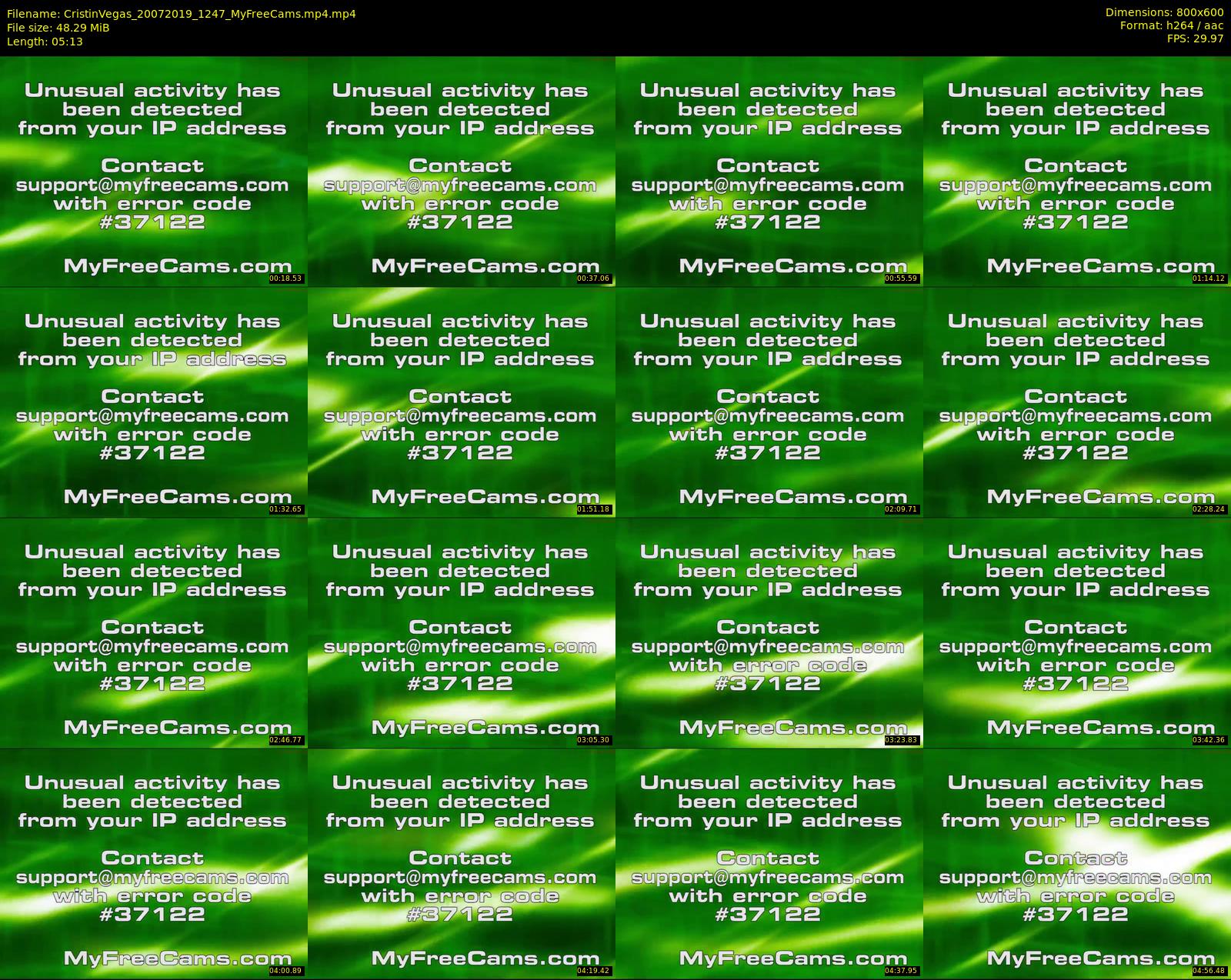Screen dimensions: 1231x980
Task: Click the Filename line with CristinVegas_20072019_1247_MyFreeCams.mp4.mp4
Action: tap(182, 14)
